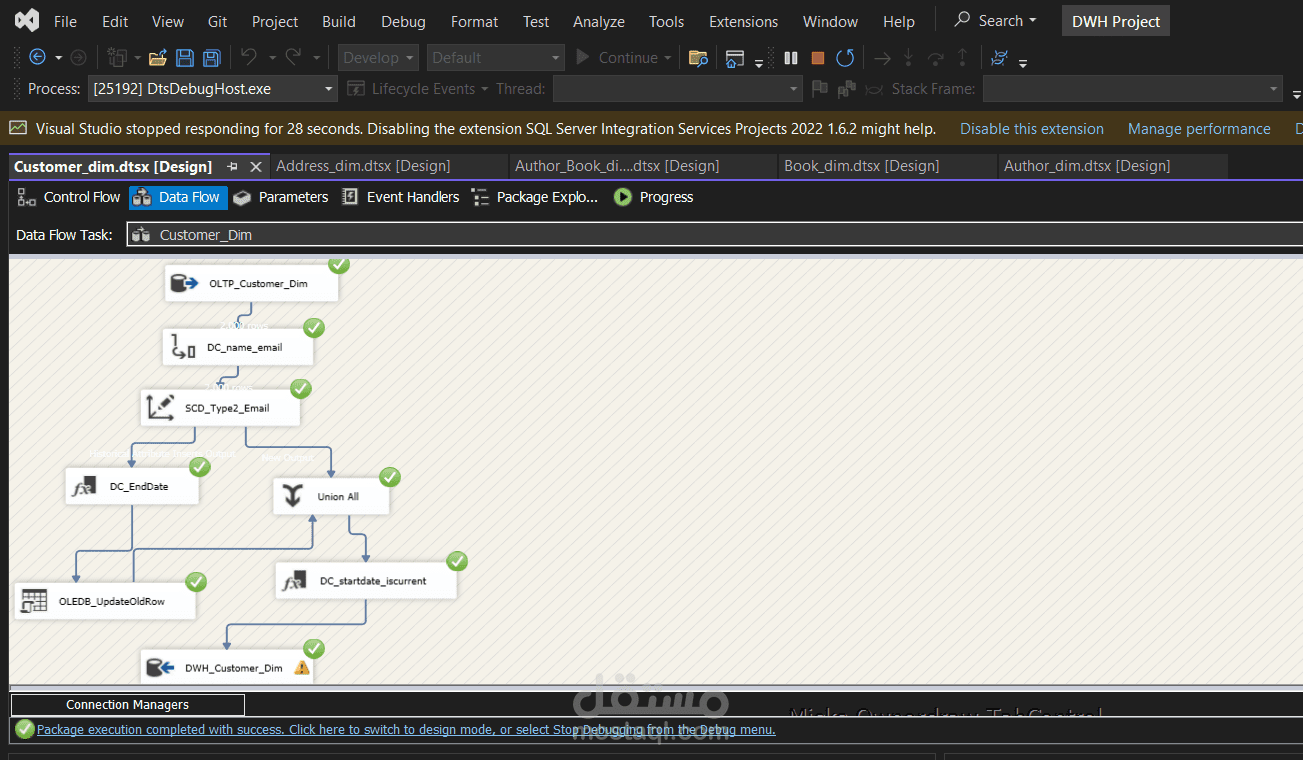Click the Open File folder icon

coord(158,58)
